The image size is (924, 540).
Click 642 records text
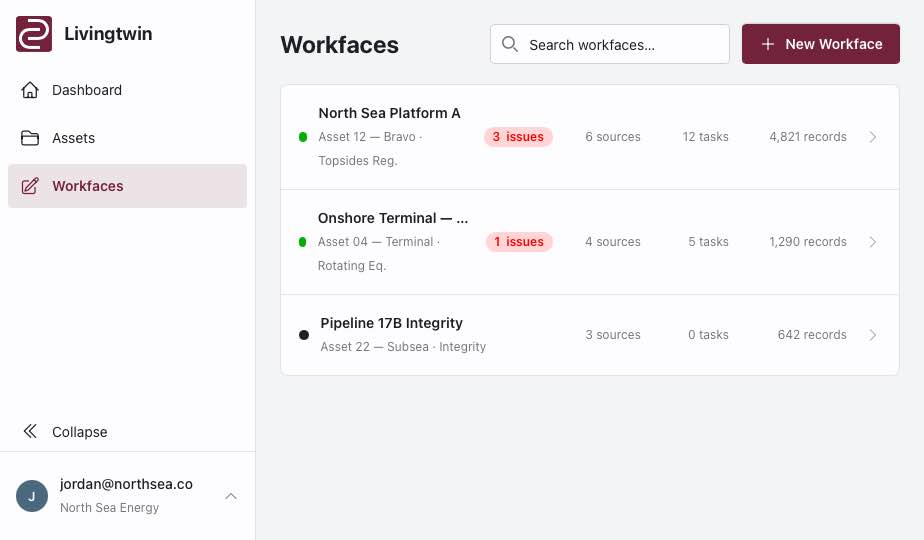(812, 335)
